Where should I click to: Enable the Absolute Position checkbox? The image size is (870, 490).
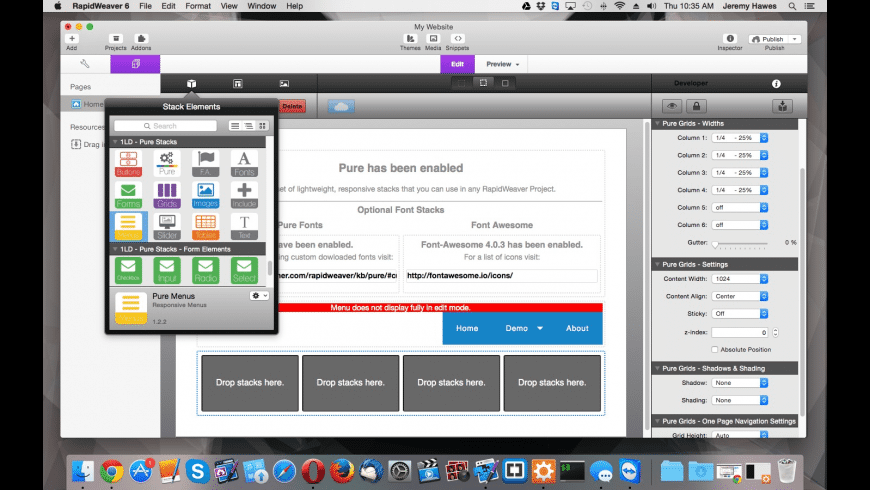[715, 350]
